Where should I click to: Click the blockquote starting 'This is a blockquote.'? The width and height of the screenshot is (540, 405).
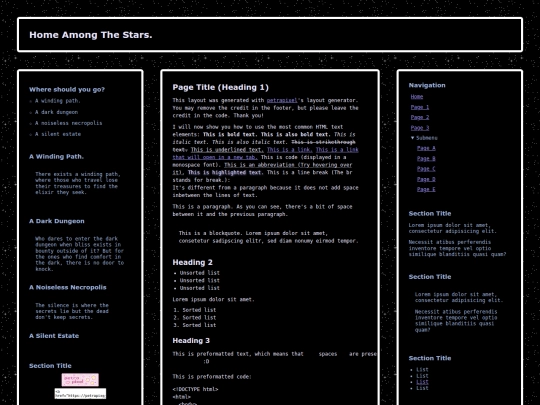coord(268,237)
